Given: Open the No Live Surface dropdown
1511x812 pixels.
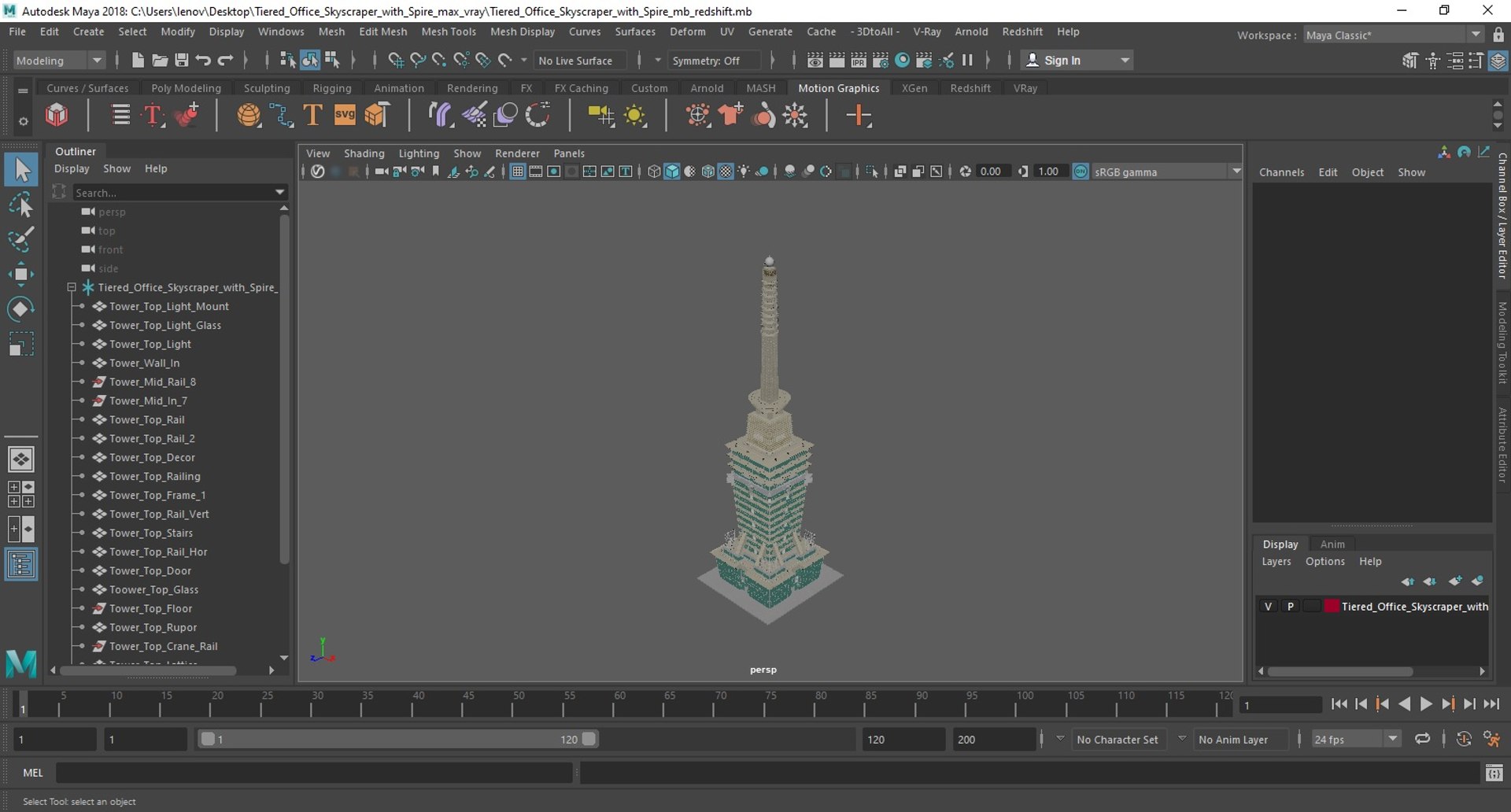Looking at the screenshot, I should (x=581, y=61).
